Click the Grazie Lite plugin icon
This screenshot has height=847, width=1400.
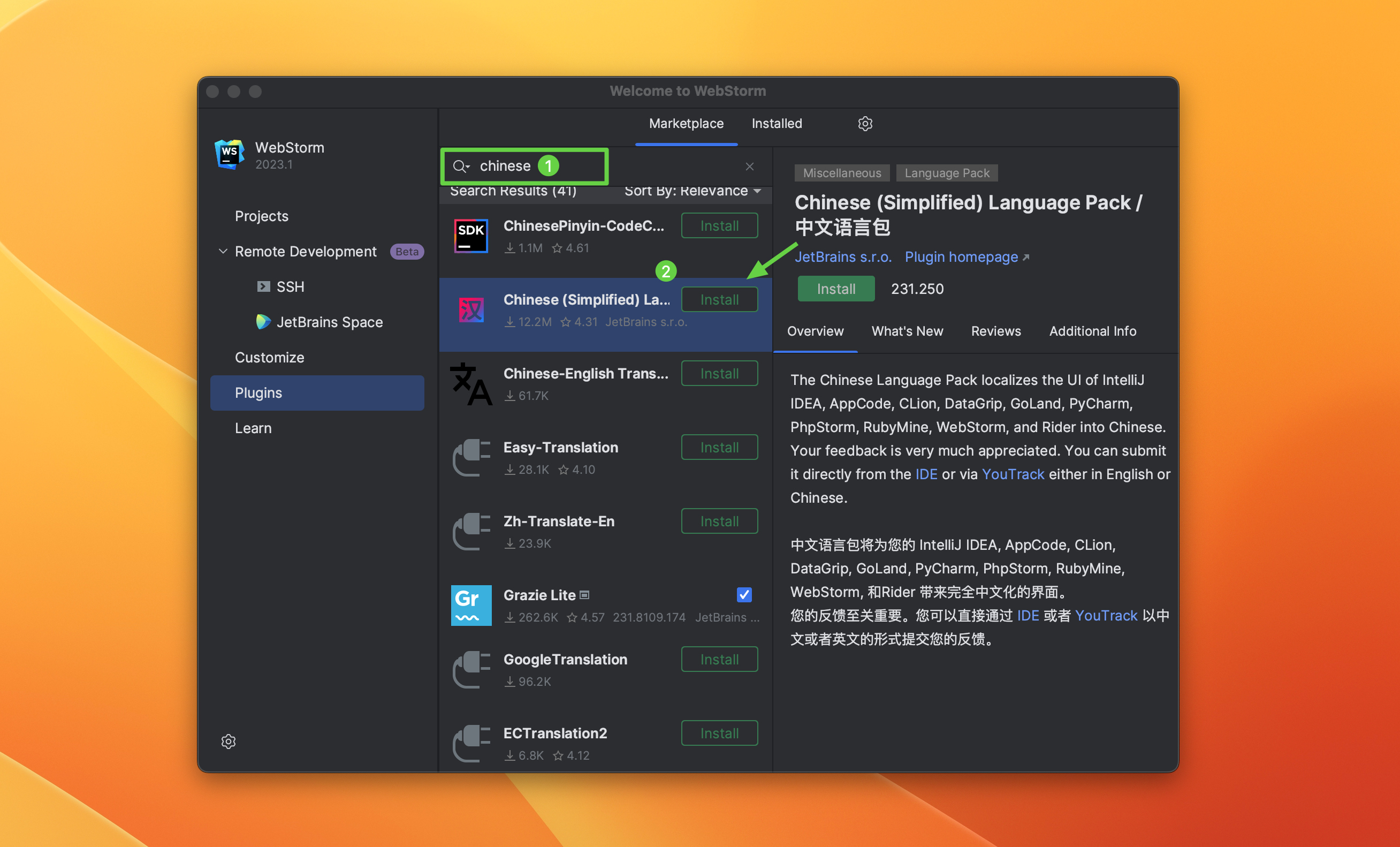[x=471, y=606]
